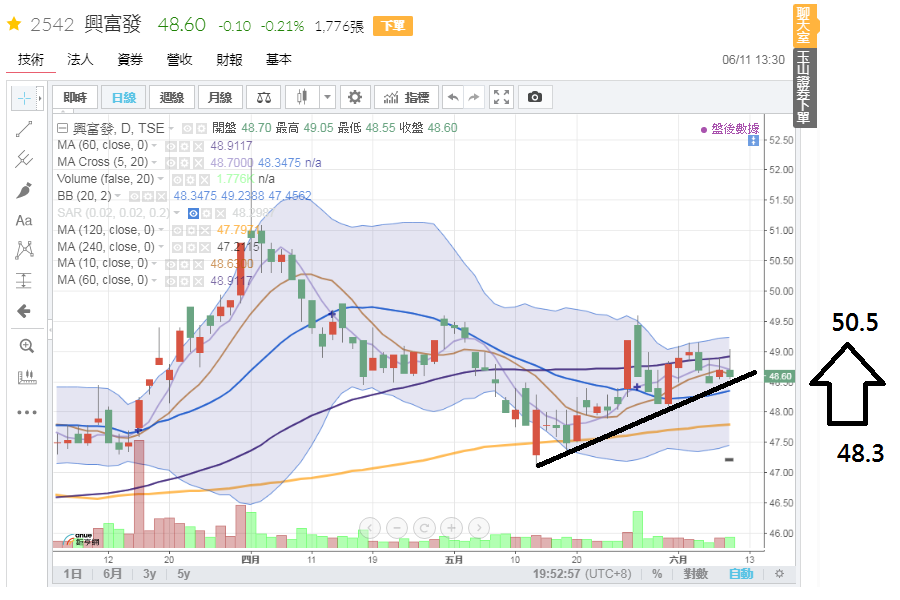Open chart properties gear at bottom right

pos(779,574)
